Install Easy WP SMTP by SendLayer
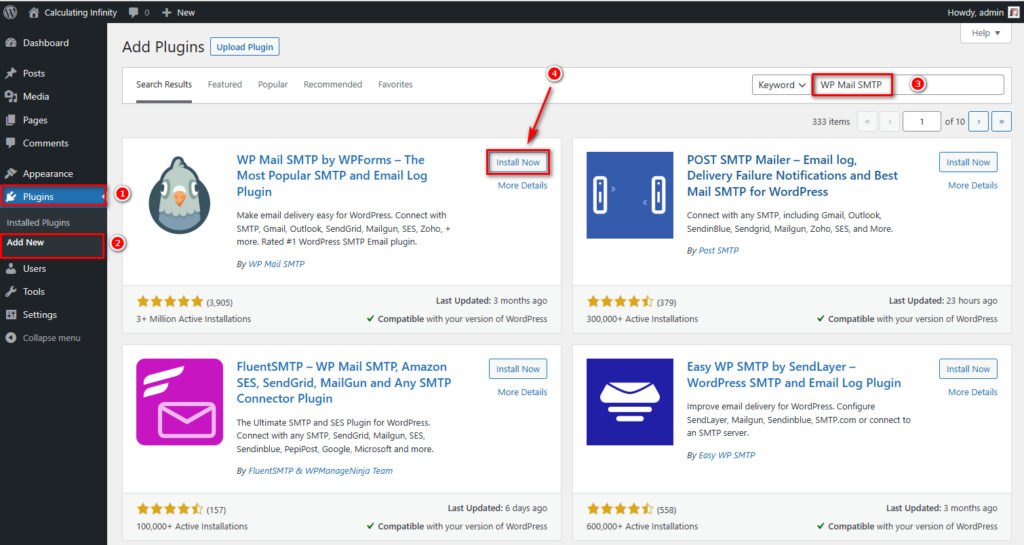 pyautogui.click(x=968, y=369)
